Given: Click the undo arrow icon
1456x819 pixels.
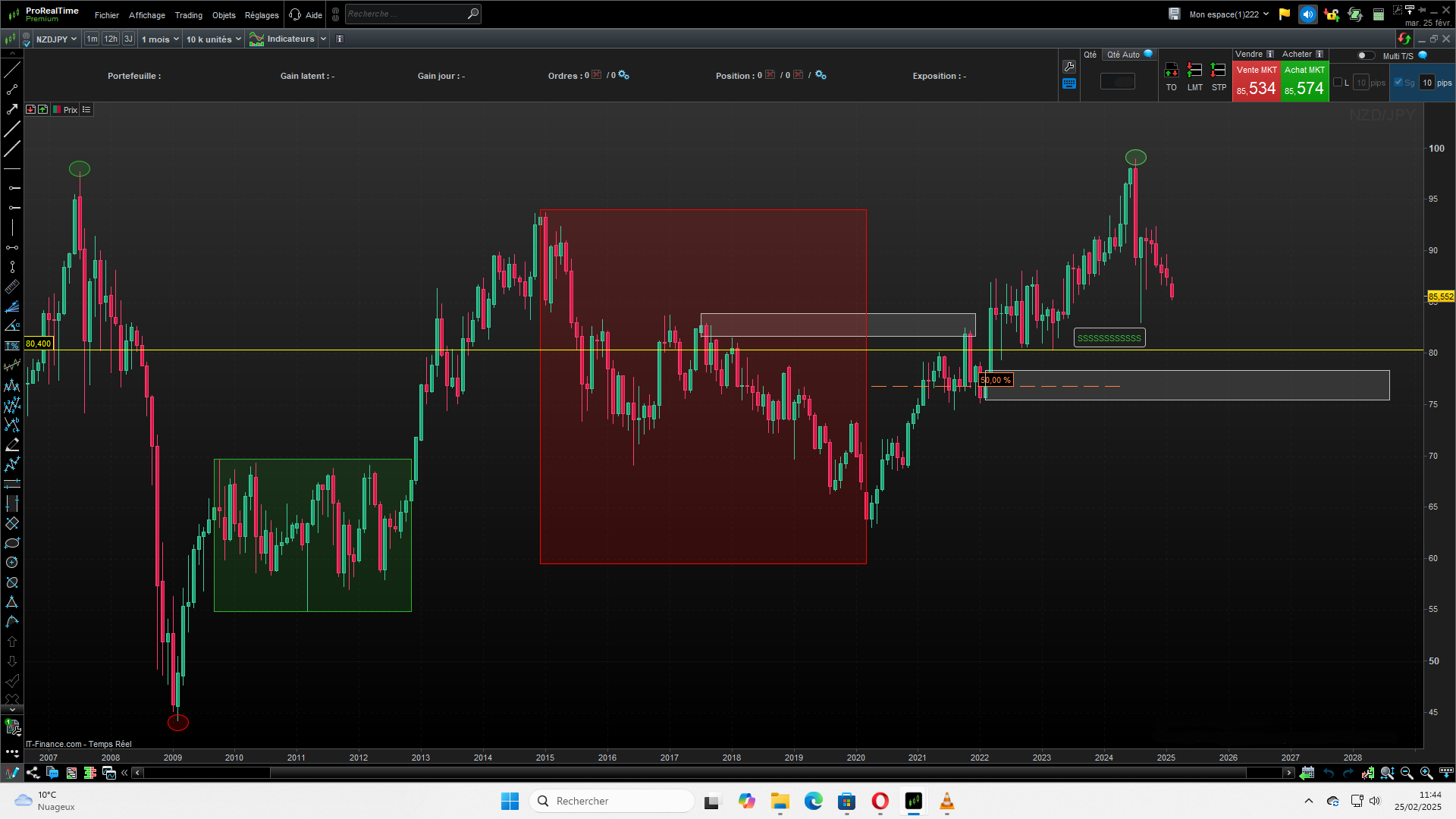Looking at the screenshot, I should [x=1329, y=773].
